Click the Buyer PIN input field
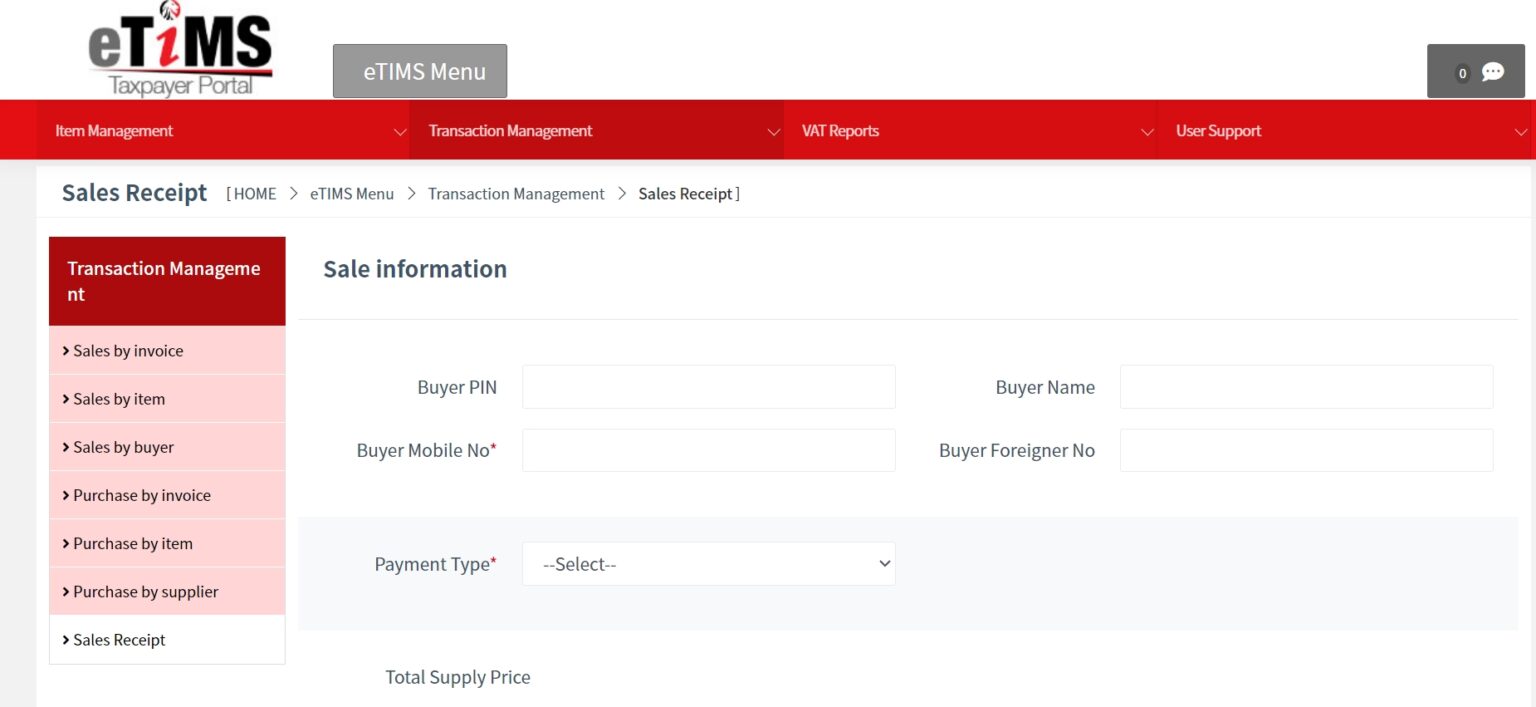 [x=708, y=387]
